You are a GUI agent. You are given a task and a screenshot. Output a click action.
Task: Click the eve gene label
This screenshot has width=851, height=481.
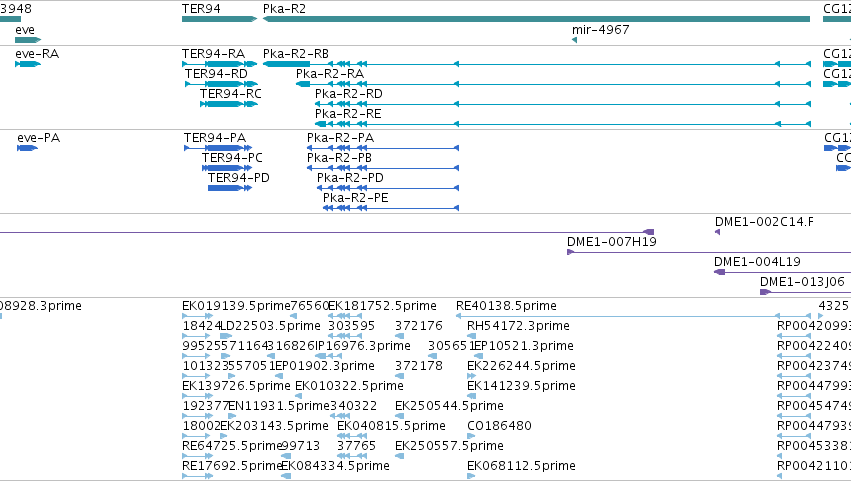click(x=25, y=30)
